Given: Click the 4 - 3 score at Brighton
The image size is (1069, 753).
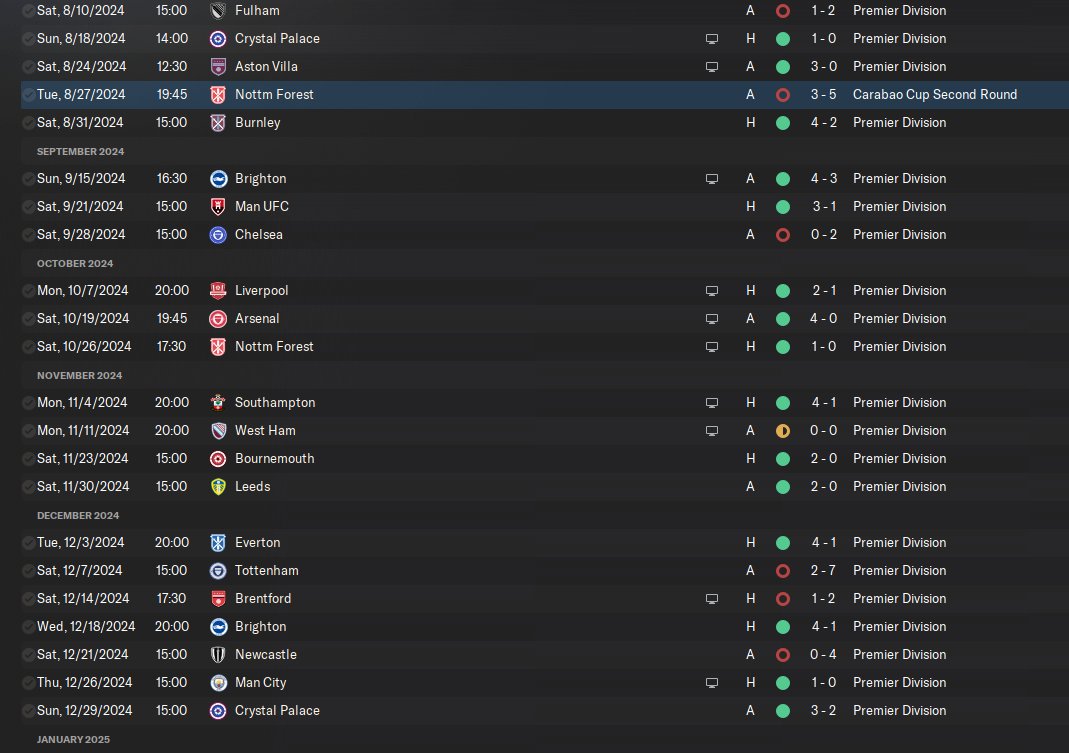Looking at the screenshot, I should coord(826,179).
